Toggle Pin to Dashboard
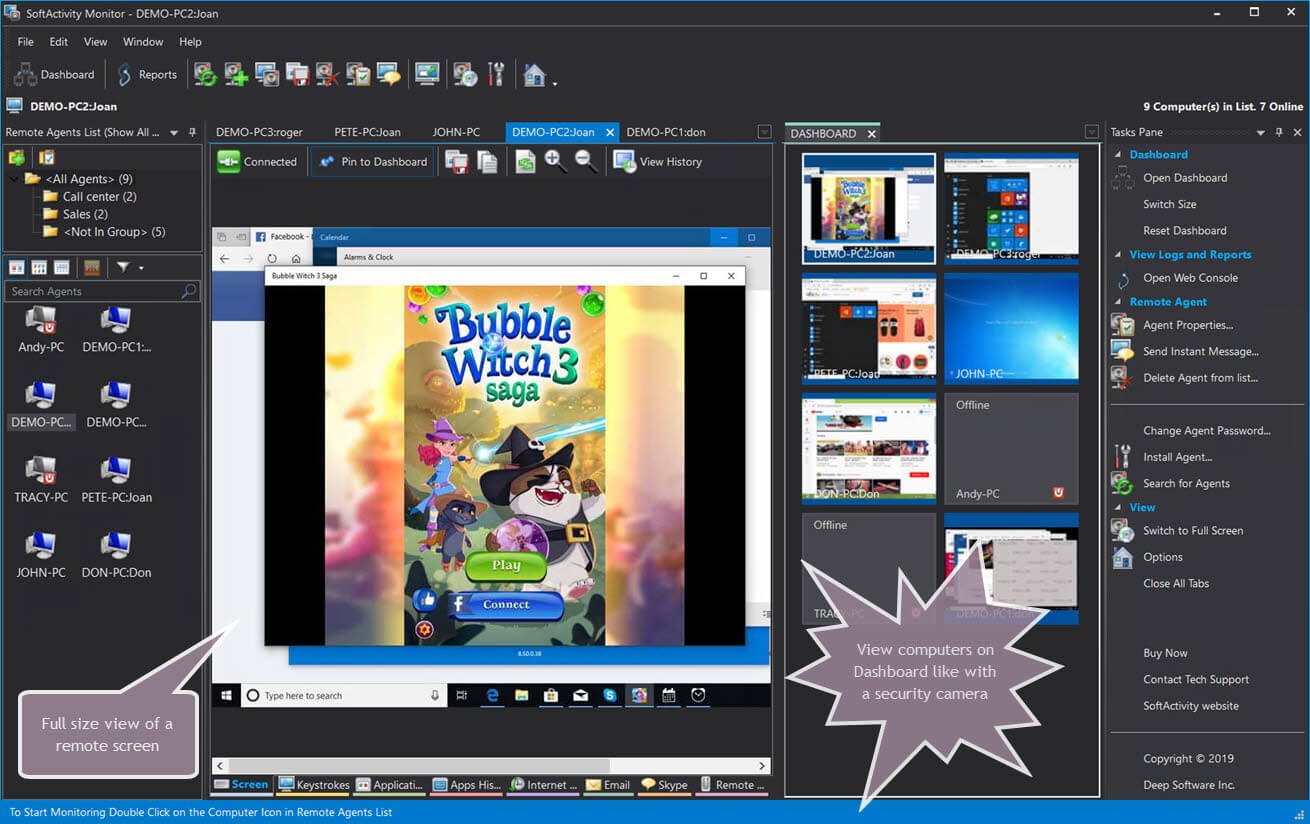 click(x=372, y=161)
